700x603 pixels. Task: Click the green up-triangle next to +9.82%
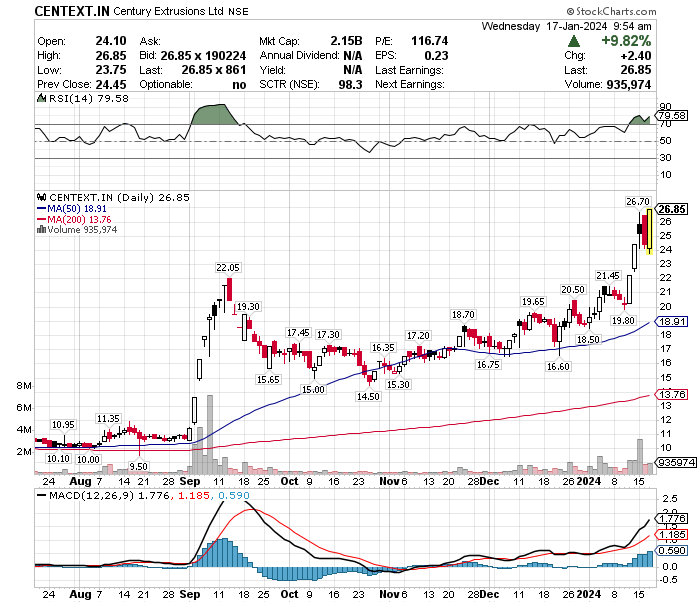coord(574,42)
